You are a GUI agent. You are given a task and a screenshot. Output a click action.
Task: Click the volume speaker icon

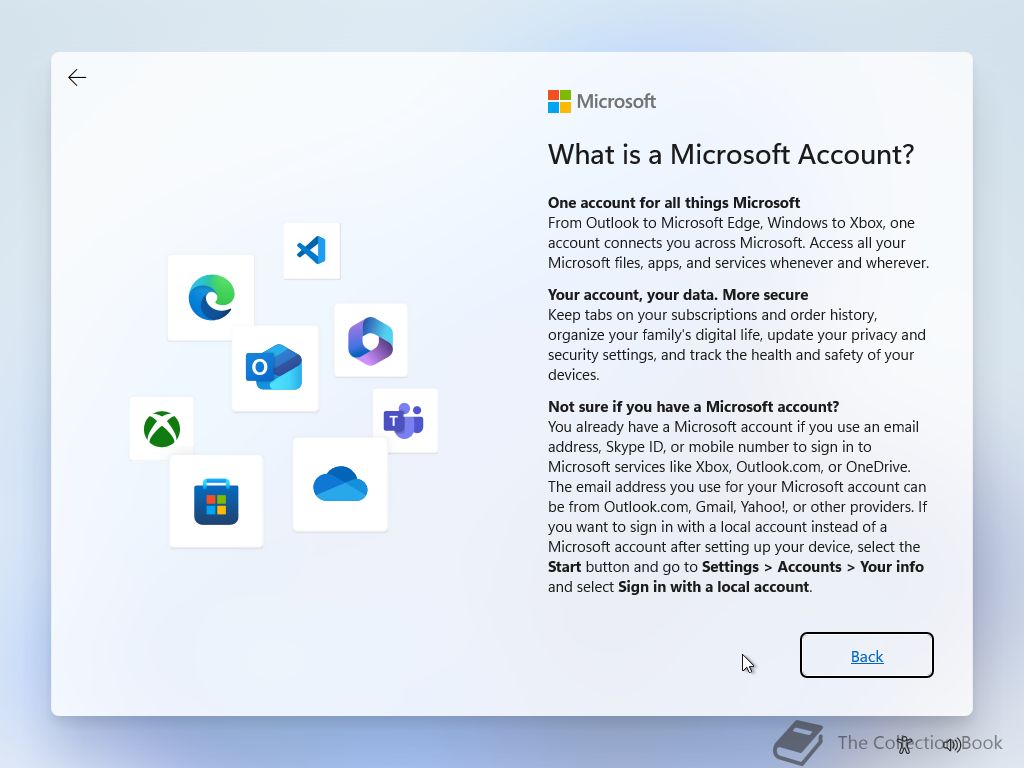coord(952,744)
